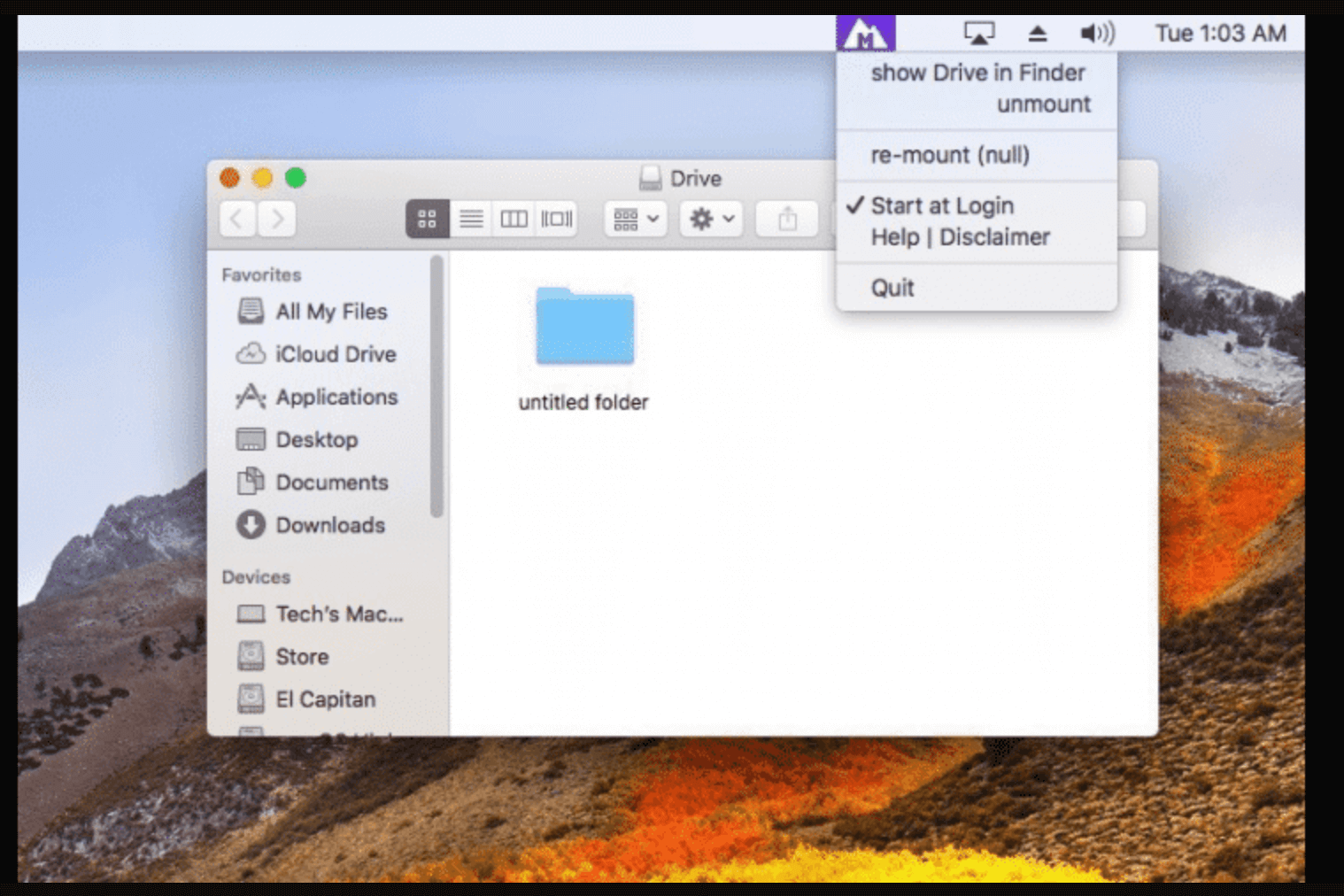
Task: Click the unmount option
Action: 1044,104
